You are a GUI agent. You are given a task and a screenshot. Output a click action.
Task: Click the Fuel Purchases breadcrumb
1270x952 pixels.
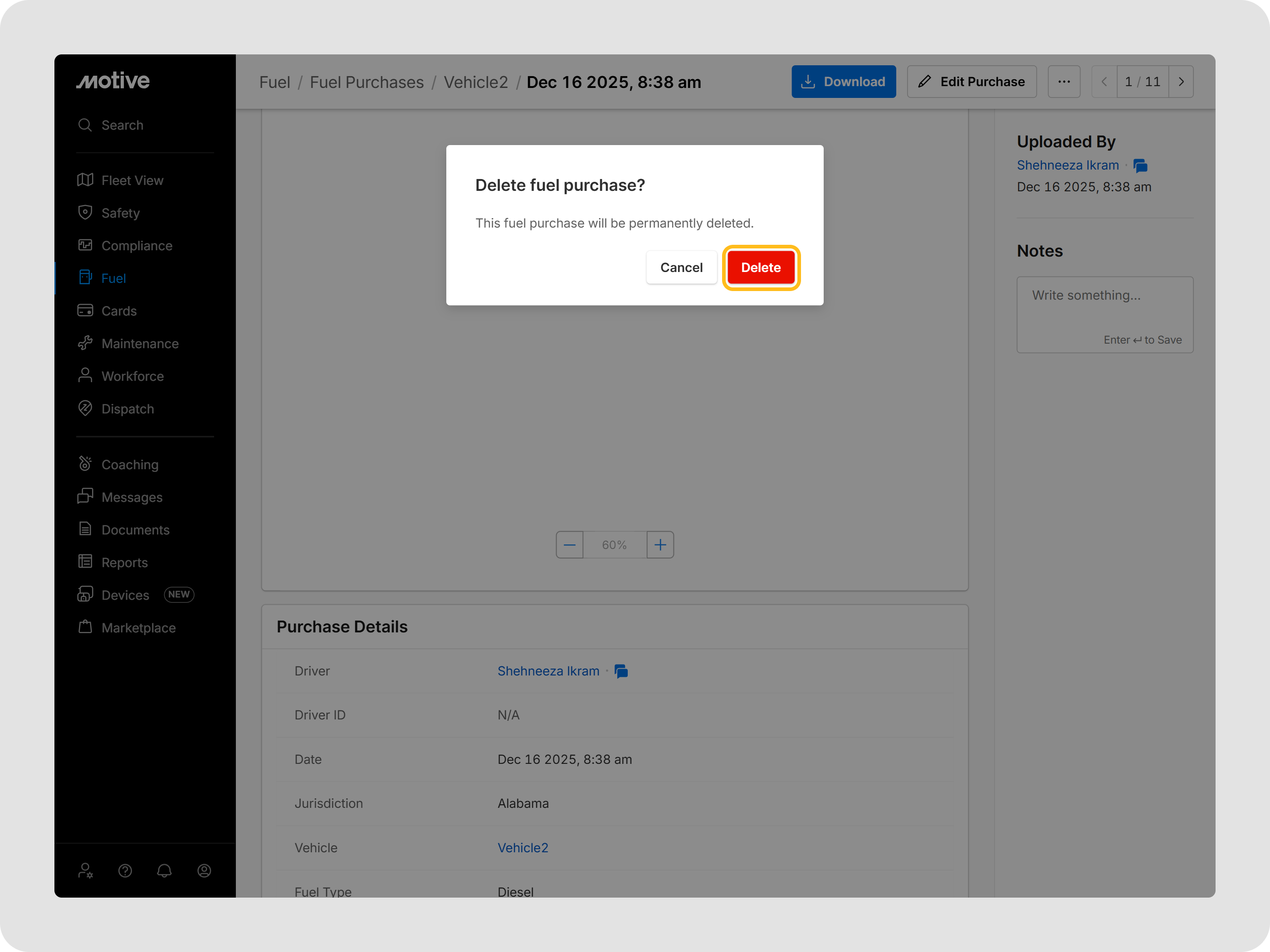click(x=366, y=82)
